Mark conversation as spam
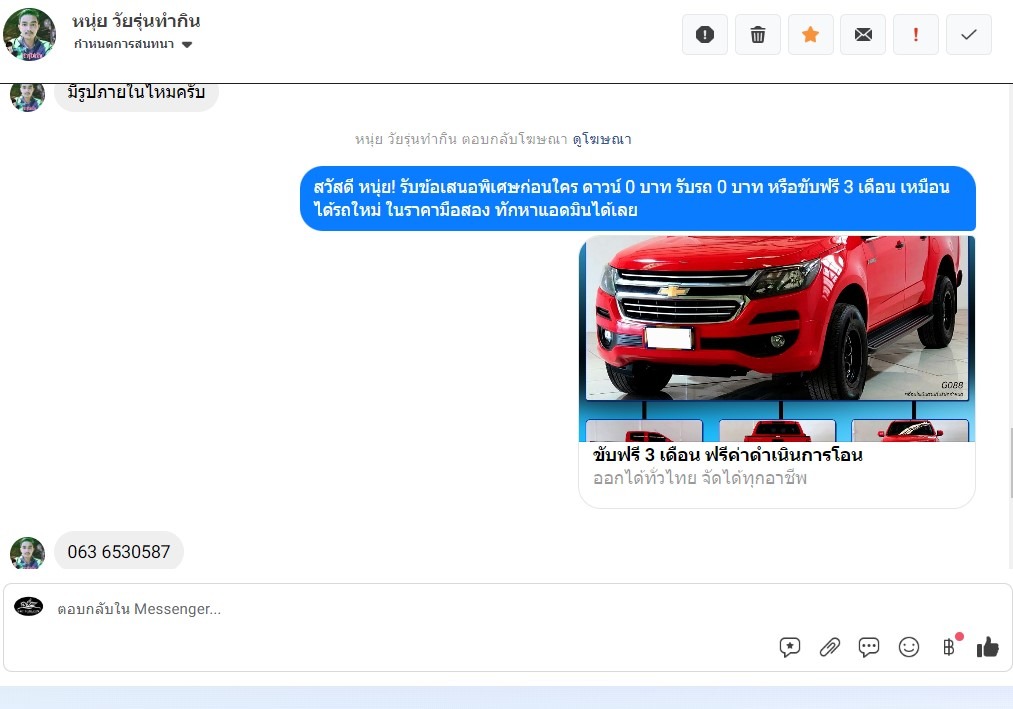The height and width of the screenshot is (709, 1013). [705, 35]
